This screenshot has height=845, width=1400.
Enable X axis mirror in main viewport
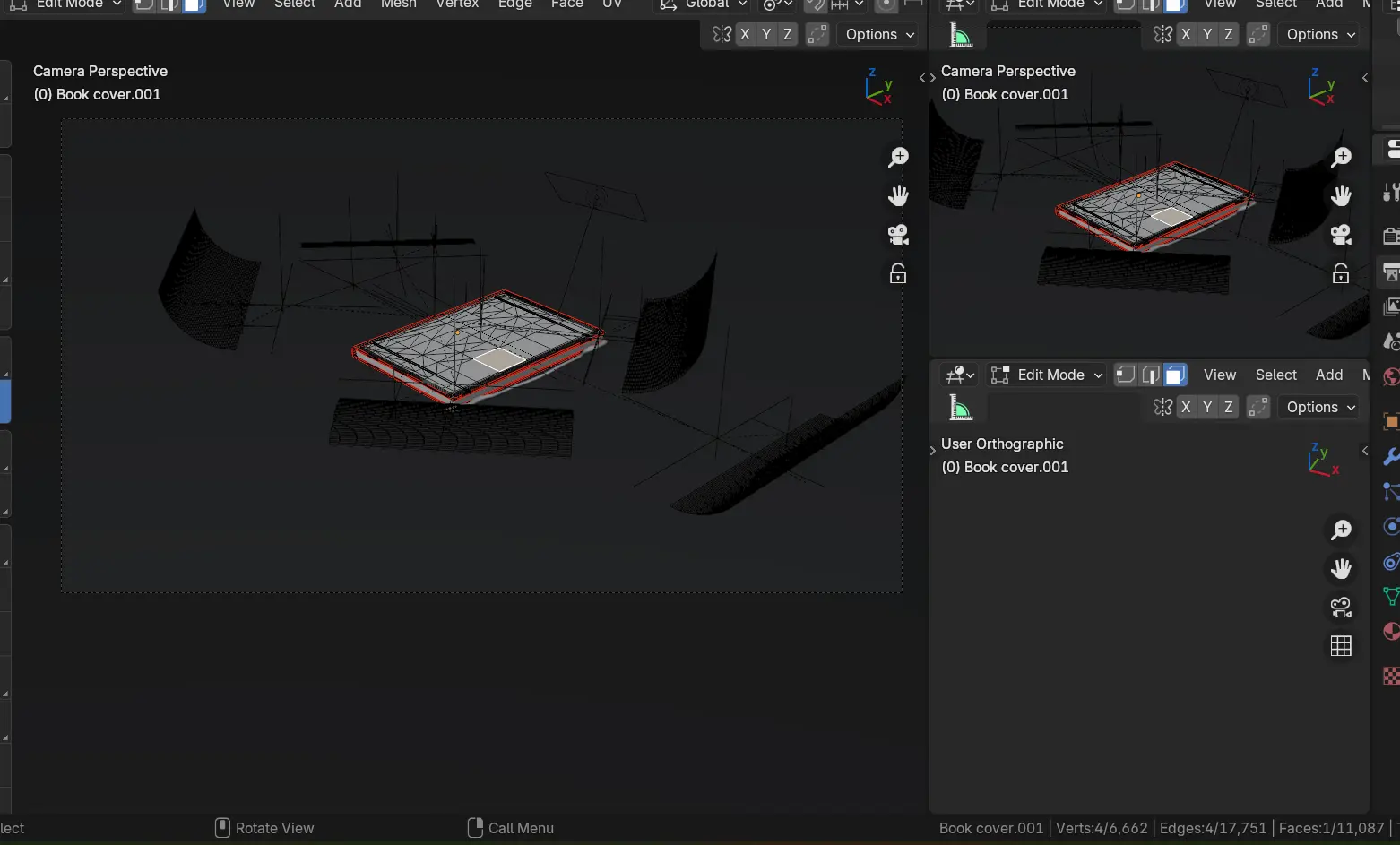745,34
